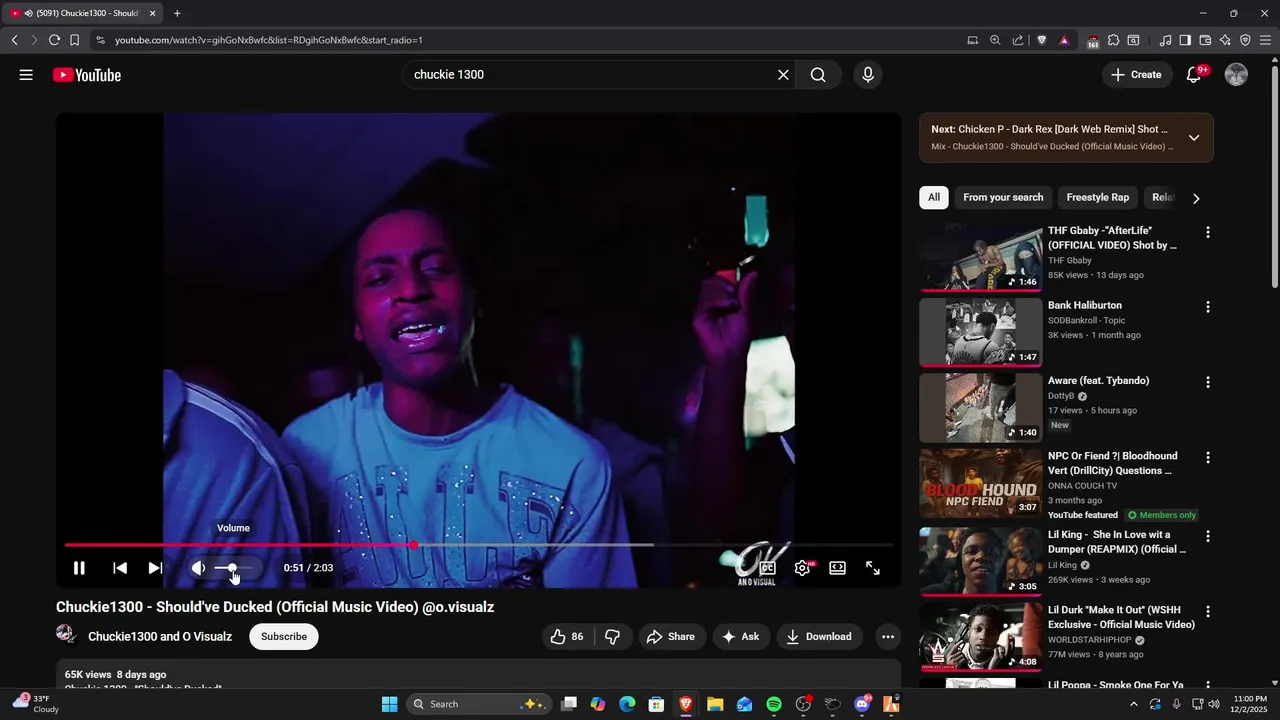Run search with magnifier button
Screen dimensions: 1280x720
point(818,75)
